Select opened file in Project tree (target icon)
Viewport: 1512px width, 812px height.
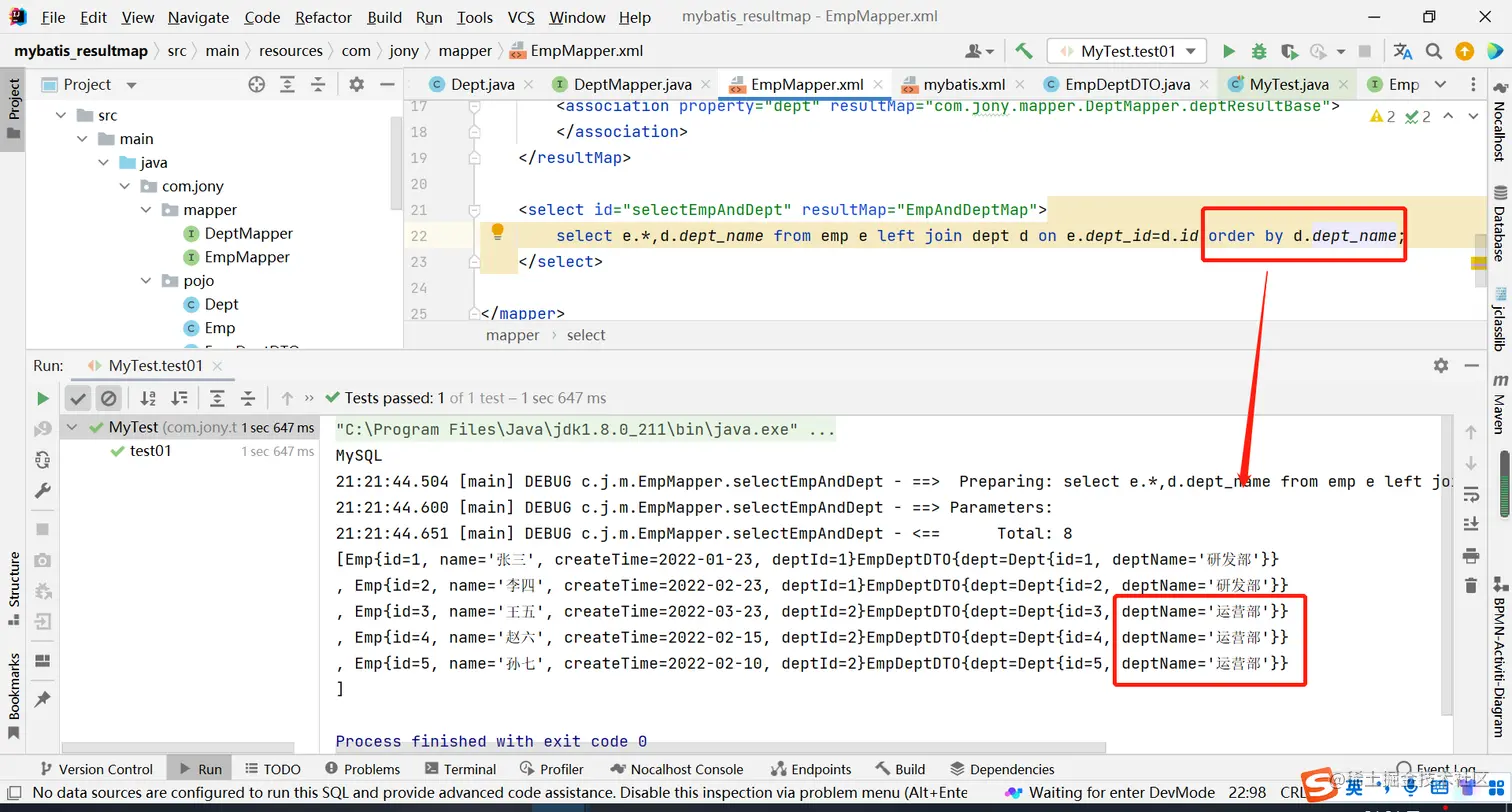tap(257, 85)
